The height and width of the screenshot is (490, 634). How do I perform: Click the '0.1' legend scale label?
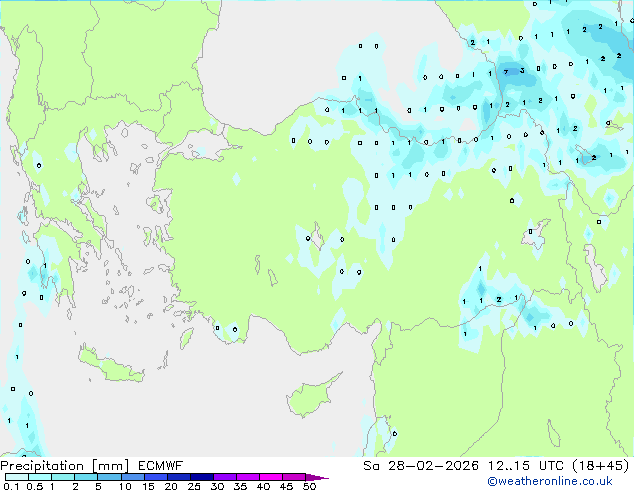(x=11, y=486)
